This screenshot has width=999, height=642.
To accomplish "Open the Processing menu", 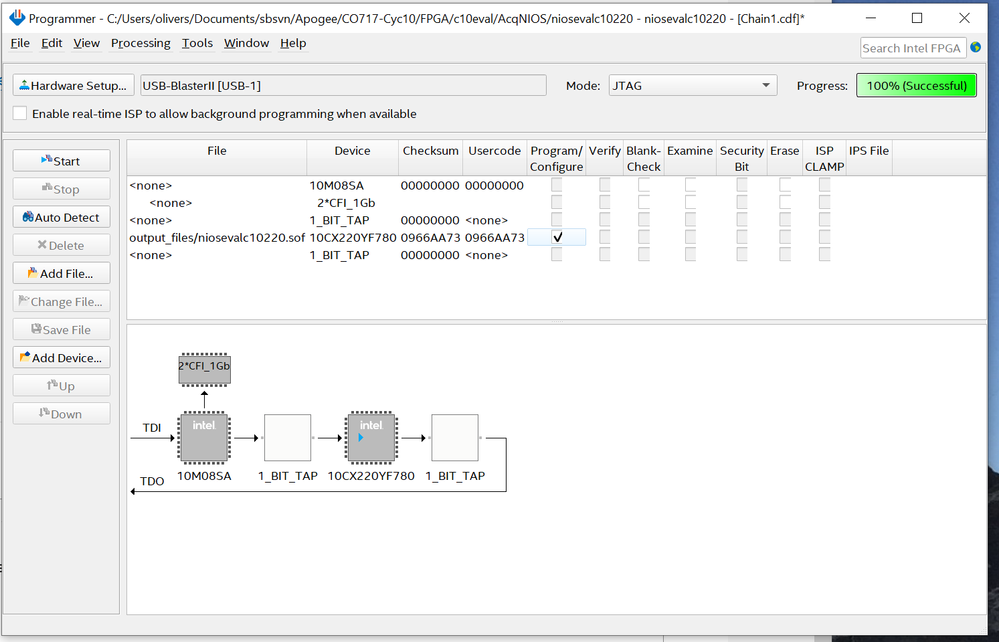I will coord(140,43).
